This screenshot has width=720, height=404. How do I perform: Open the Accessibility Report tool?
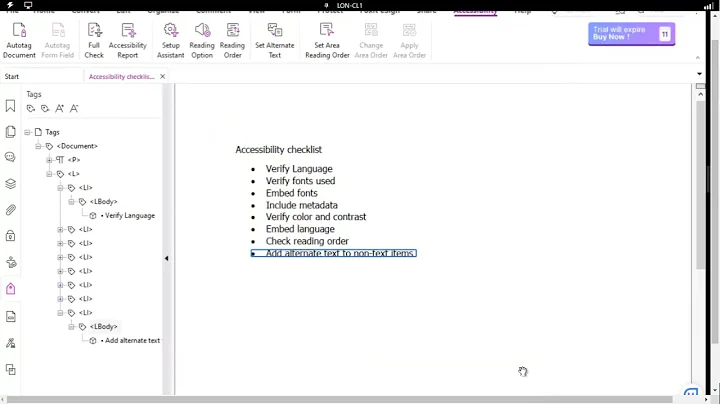(128, 40)
